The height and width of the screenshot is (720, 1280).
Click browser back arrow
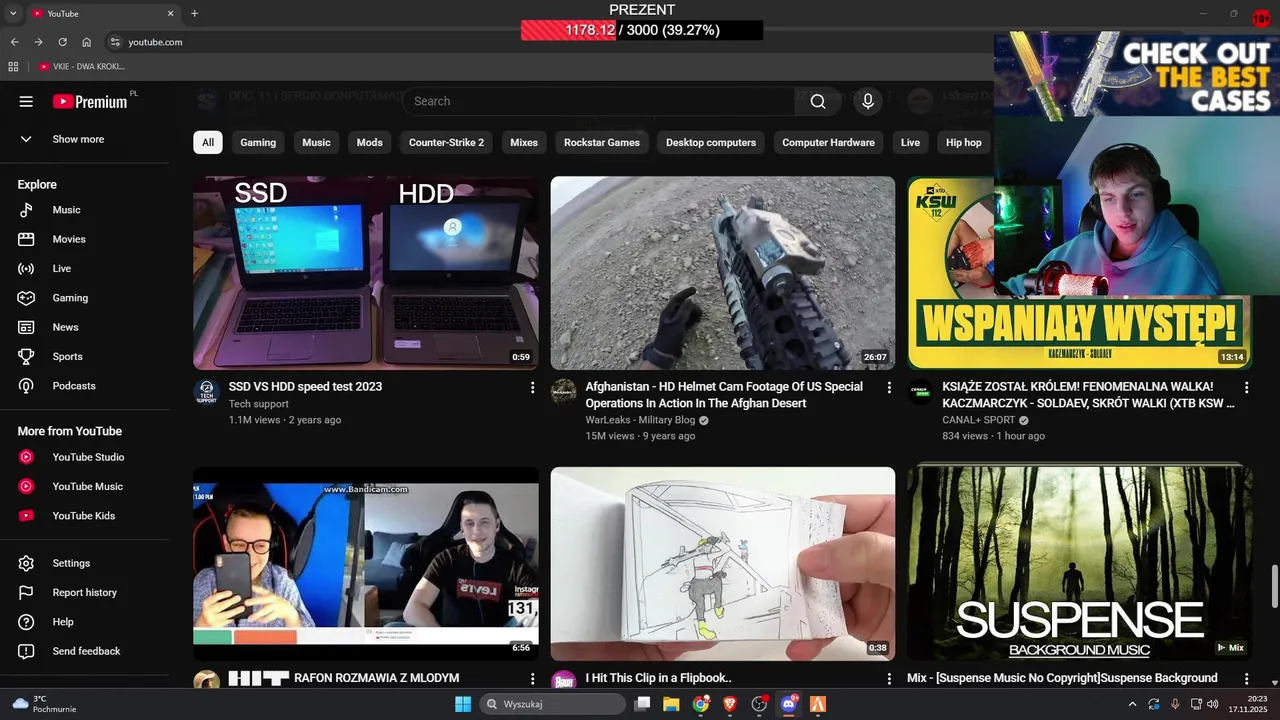pos(14,42)
